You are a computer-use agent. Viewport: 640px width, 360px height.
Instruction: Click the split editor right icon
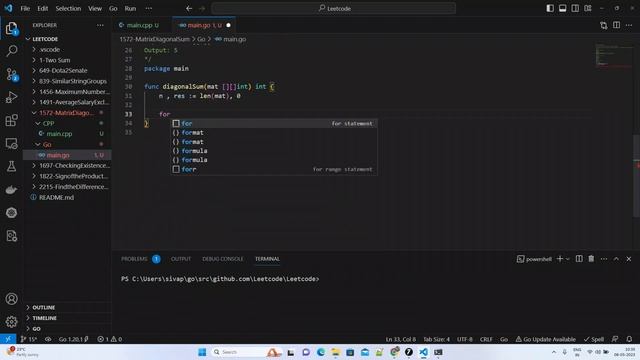[x=616, y=25]
